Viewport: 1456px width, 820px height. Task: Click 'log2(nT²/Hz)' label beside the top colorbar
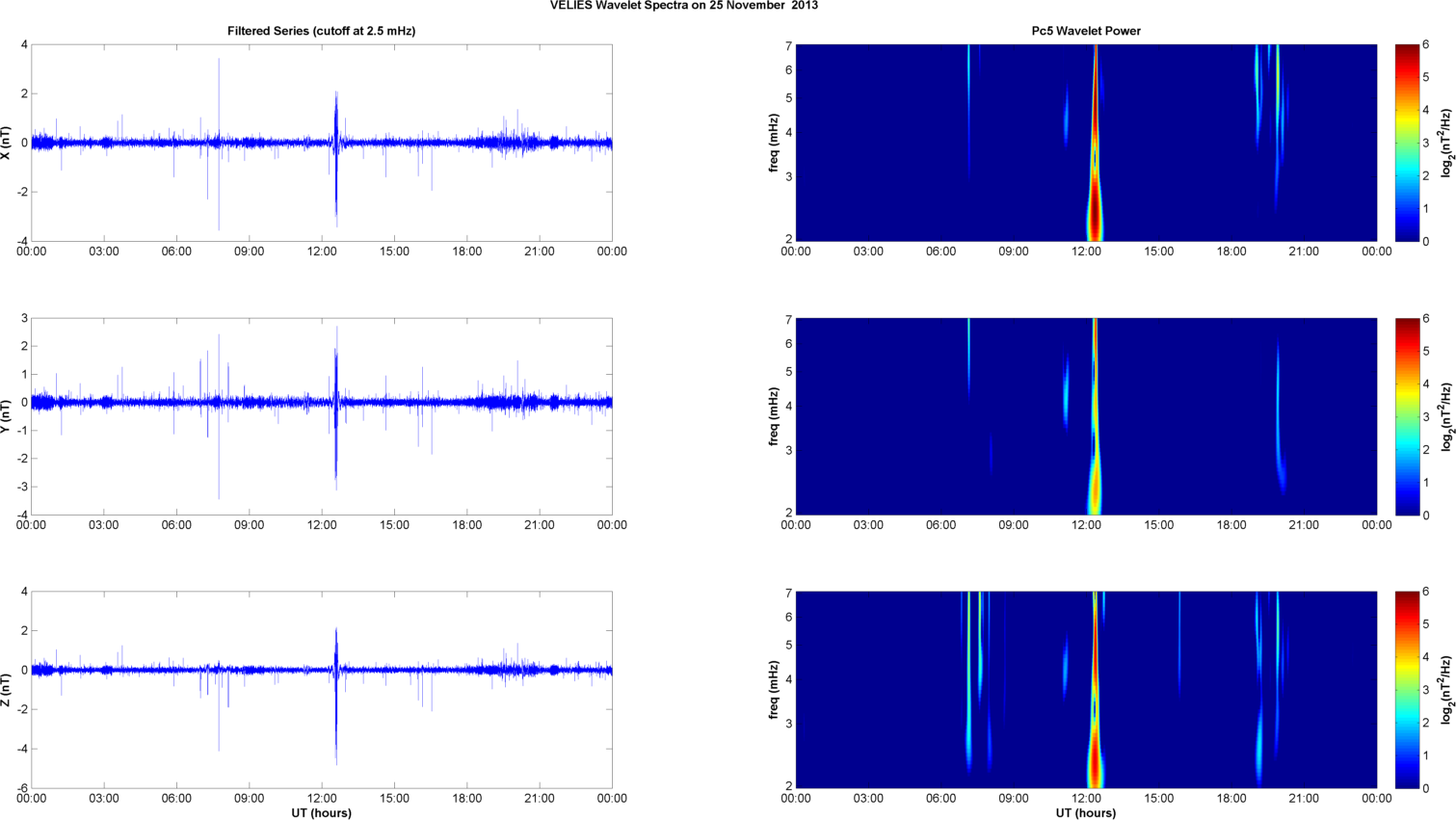(x=1447, y=143)
